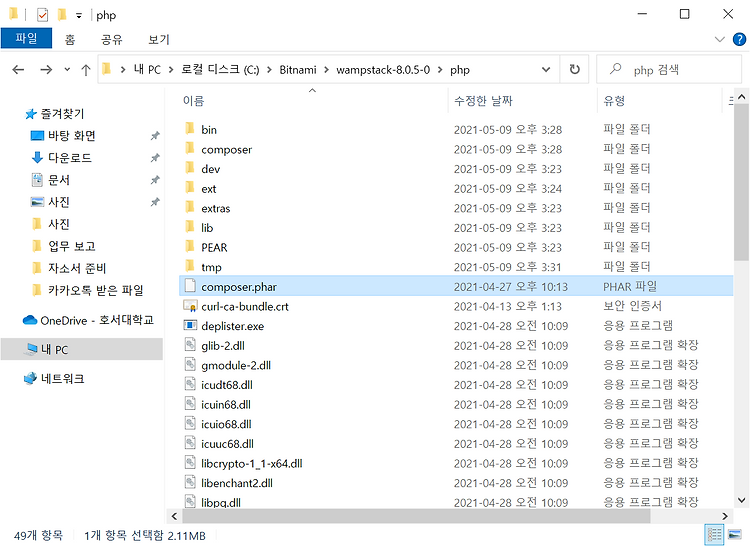The height and width of the screenshot is (546, 750).
Task: Click the pin icon next to 바탕 화면
Action: (155, 136)
